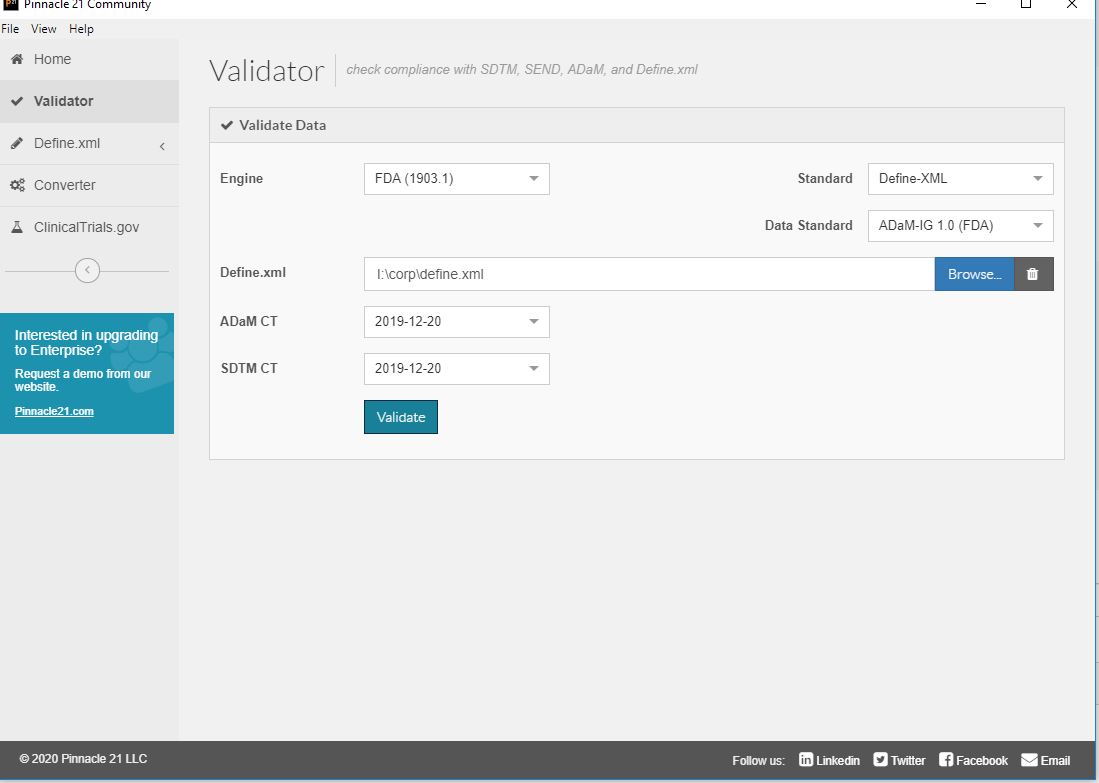This screenshot has height=783, width=1099.
Task: Click the Facebook text in the footer
Action: [x=982, y=761]
